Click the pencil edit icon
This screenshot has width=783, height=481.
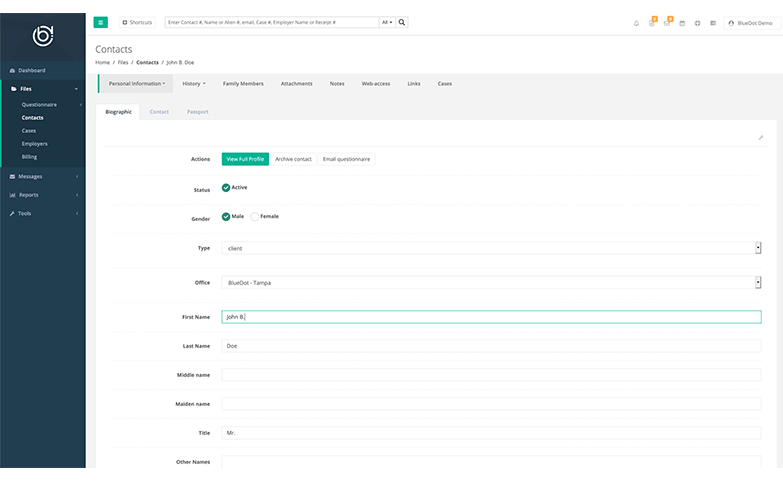[x=760, y=137]
